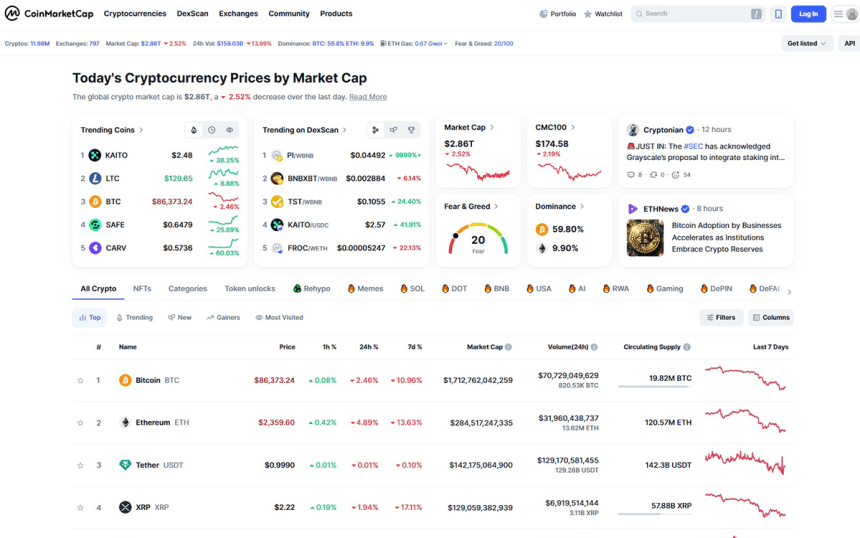Click repost icon on Cryptonian post

(x=653, y=175)
